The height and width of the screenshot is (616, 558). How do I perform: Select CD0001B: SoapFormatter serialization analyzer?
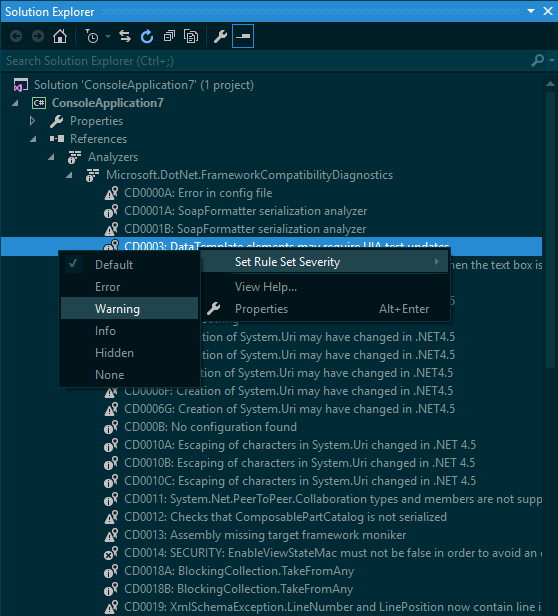click(245, 229)
